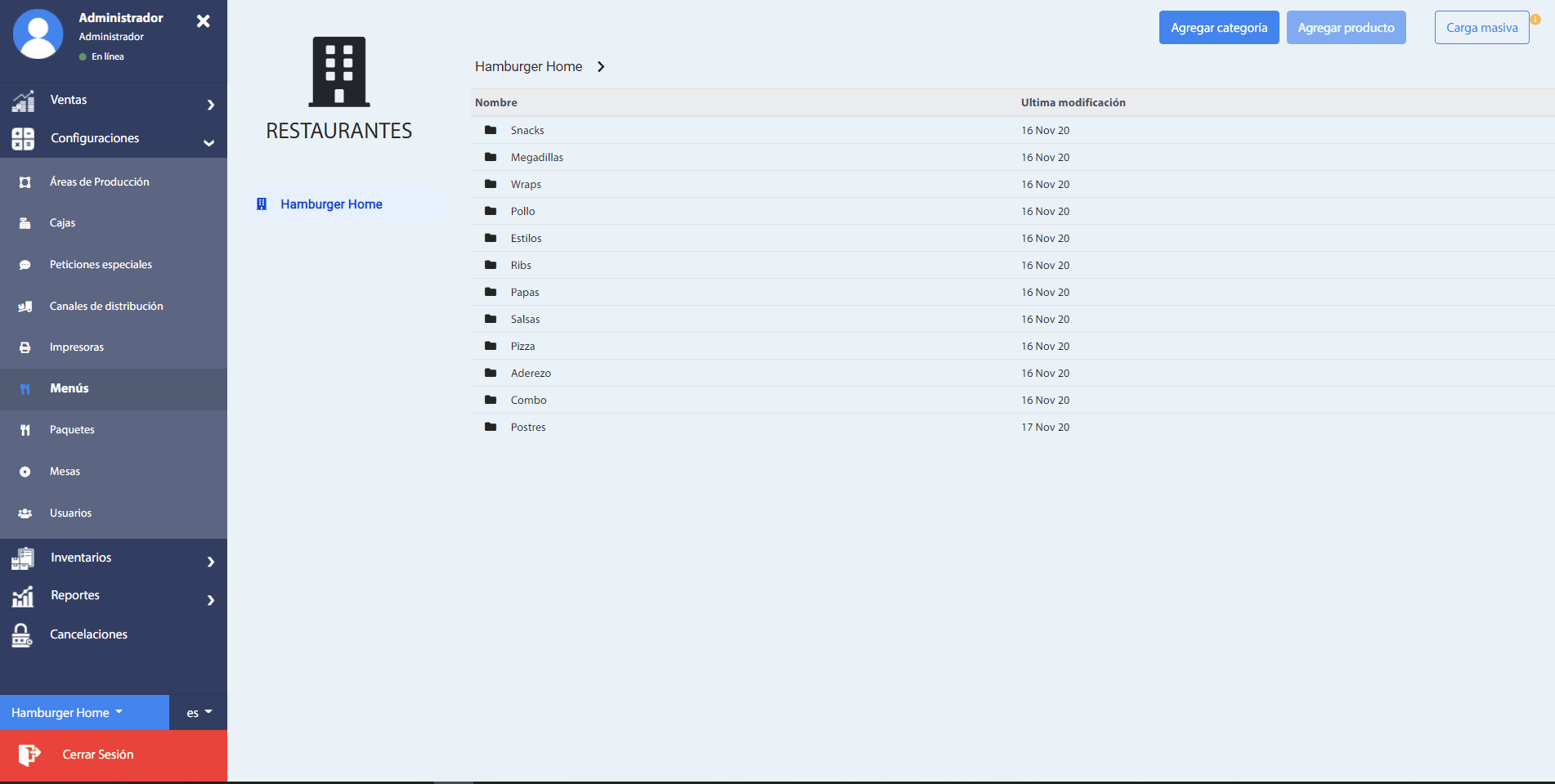The height and width of the screenshot is (784, 1555).
Task: Click the Carga masiva button
Action: 1481,28
